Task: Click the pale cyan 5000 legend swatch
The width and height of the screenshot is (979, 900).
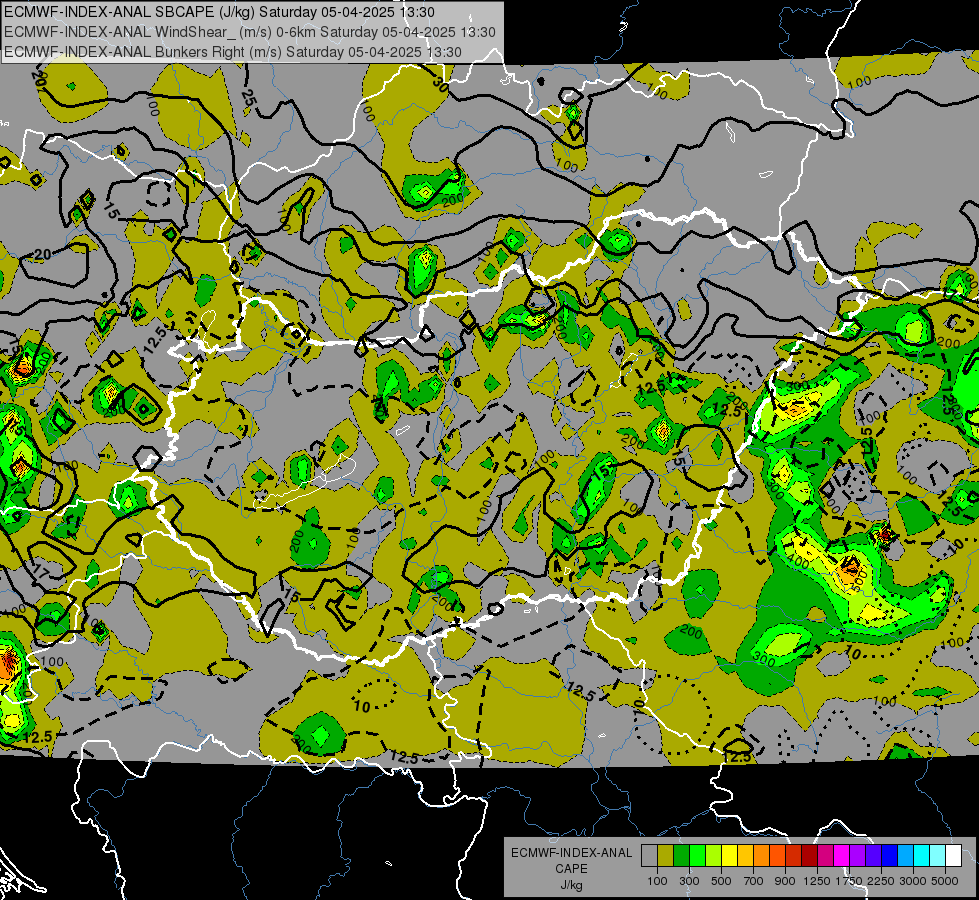Action: pos(938,856)
